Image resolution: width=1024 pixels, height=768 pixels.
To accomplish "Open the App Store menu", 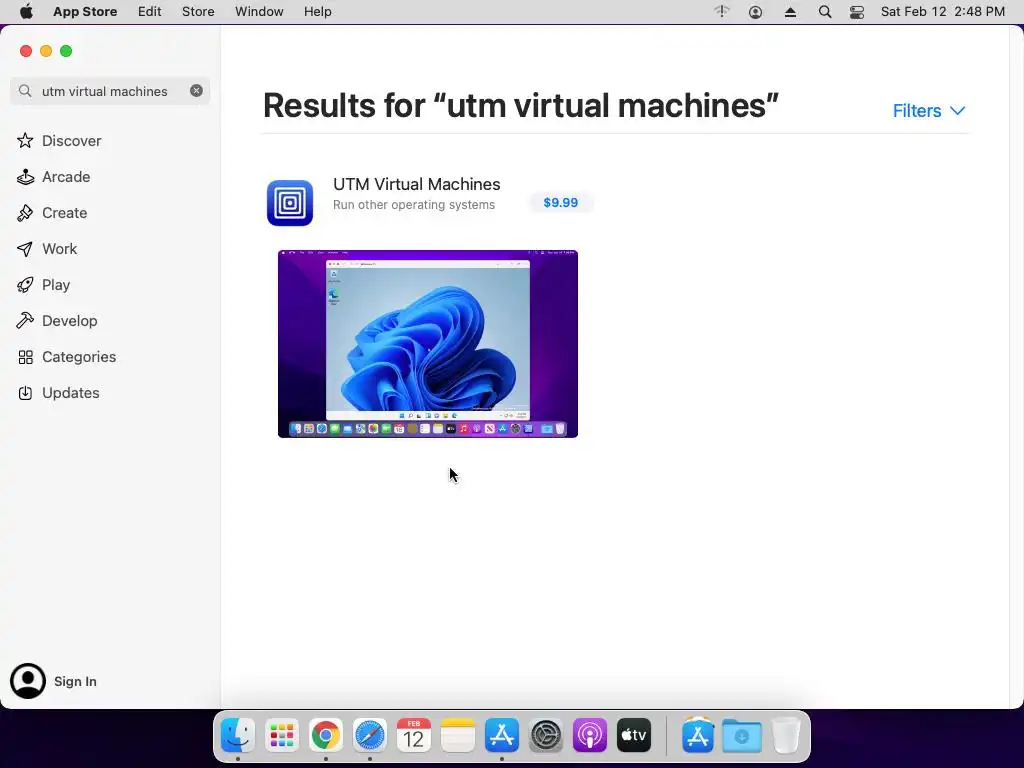I will [85, 12].
